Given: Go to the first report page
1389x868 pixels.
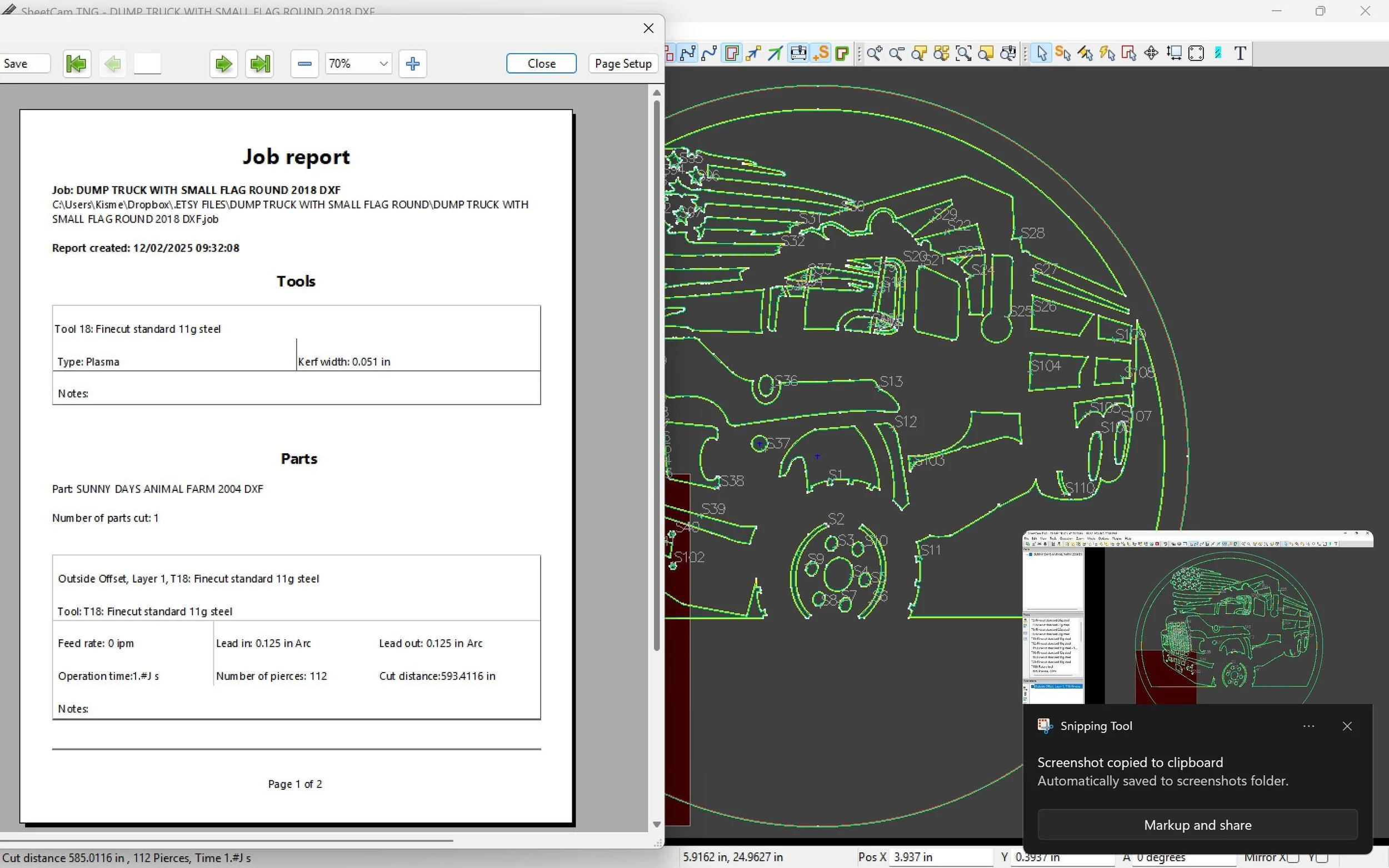Looking at the screenshot, I should coord(76,64).
